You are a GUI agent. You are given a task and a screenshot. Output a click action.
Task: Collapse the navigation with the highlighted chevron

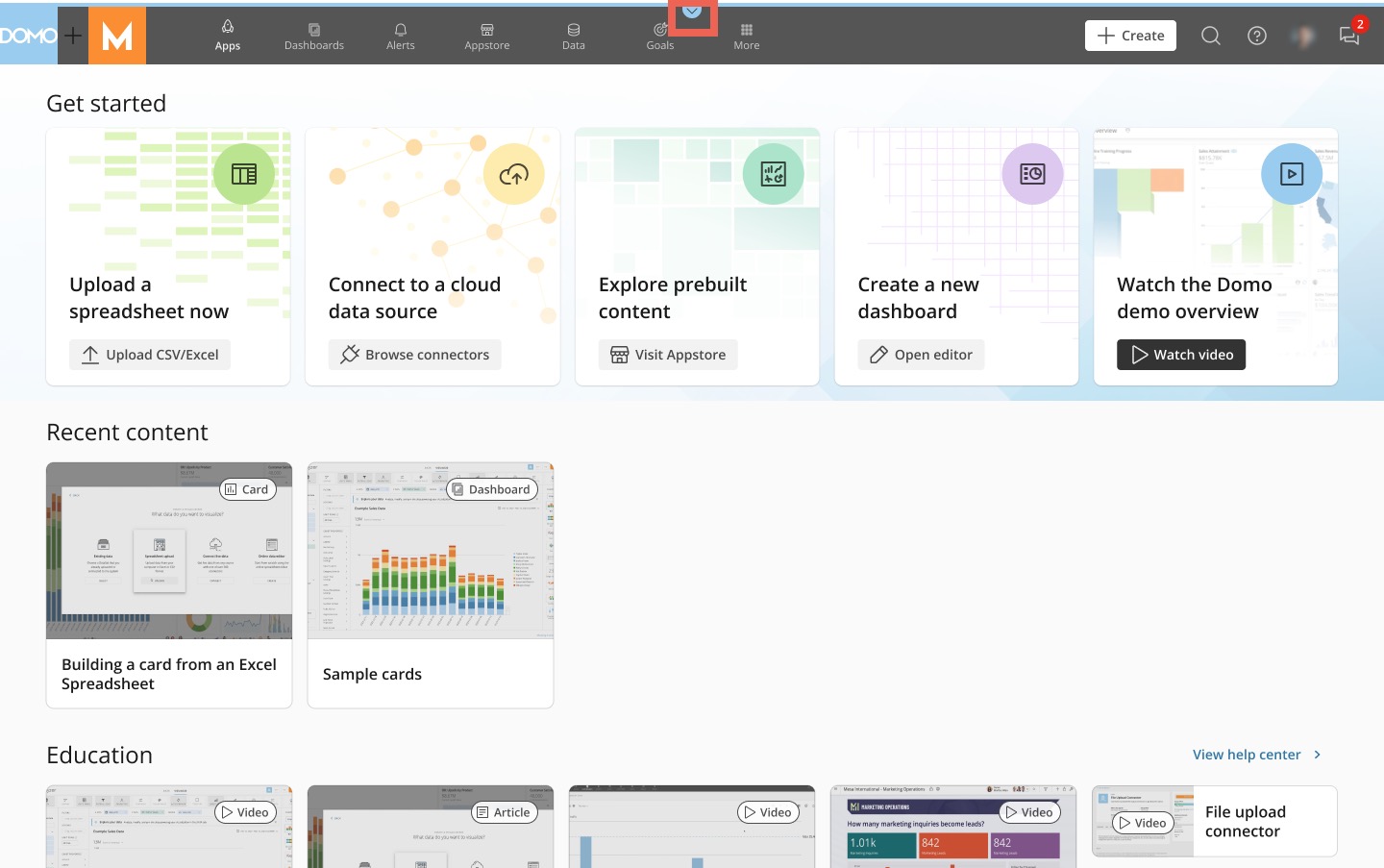[x=692, y=12]
